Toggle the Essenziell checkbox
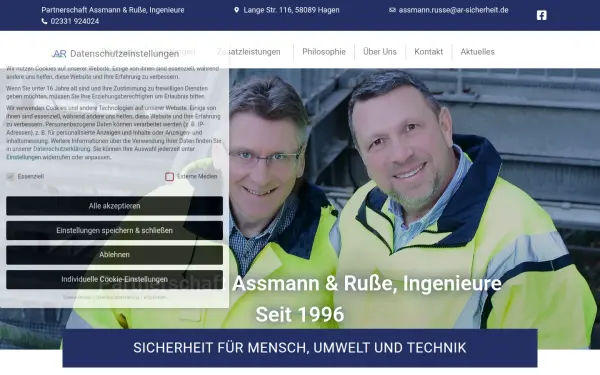Screen dimensions: 600x375 pyautogui.click(x=10, y=176)
